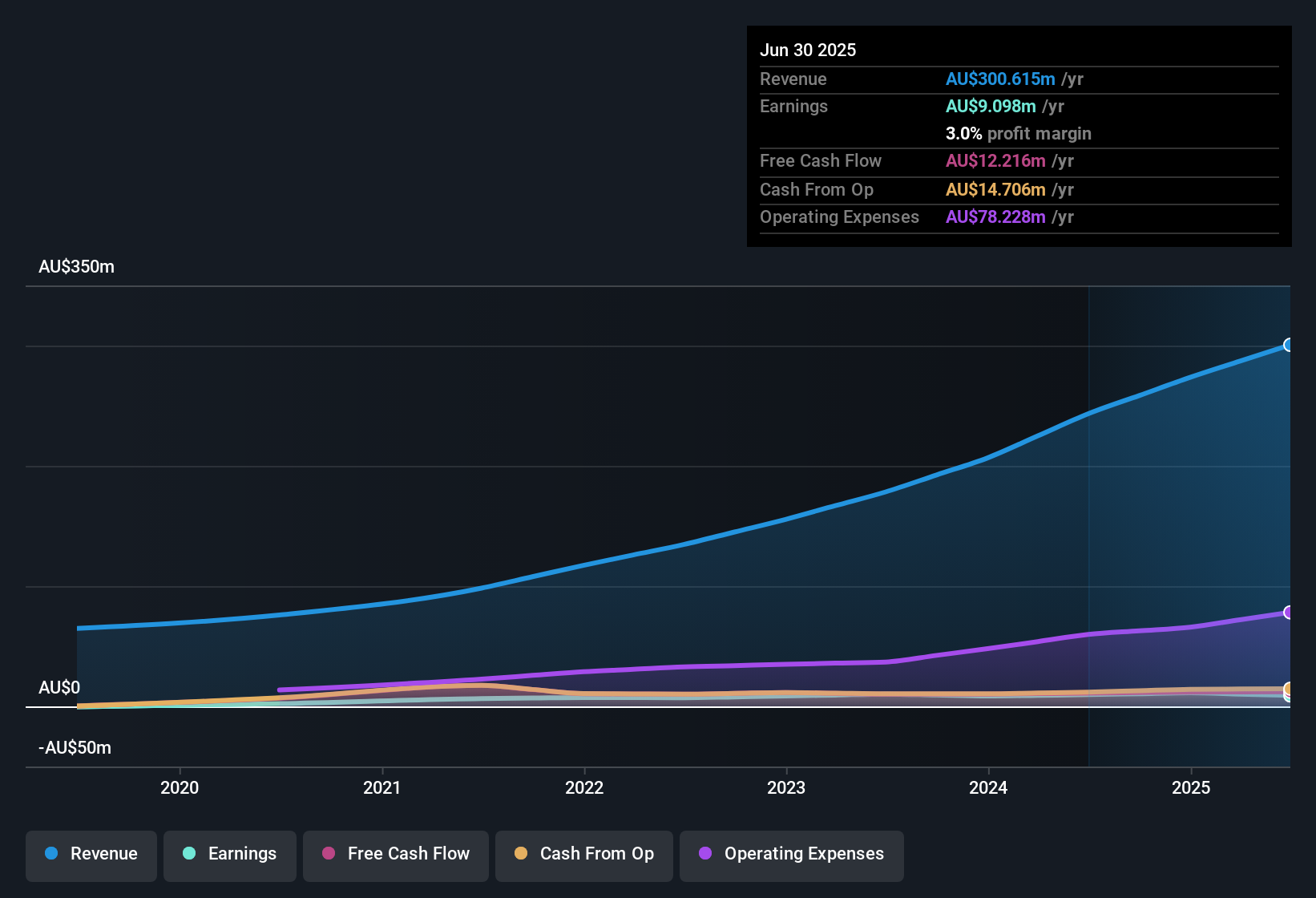Click the Revenue label in tooltip
This screenshot has height=898, width=1316.
click(793, 79)
